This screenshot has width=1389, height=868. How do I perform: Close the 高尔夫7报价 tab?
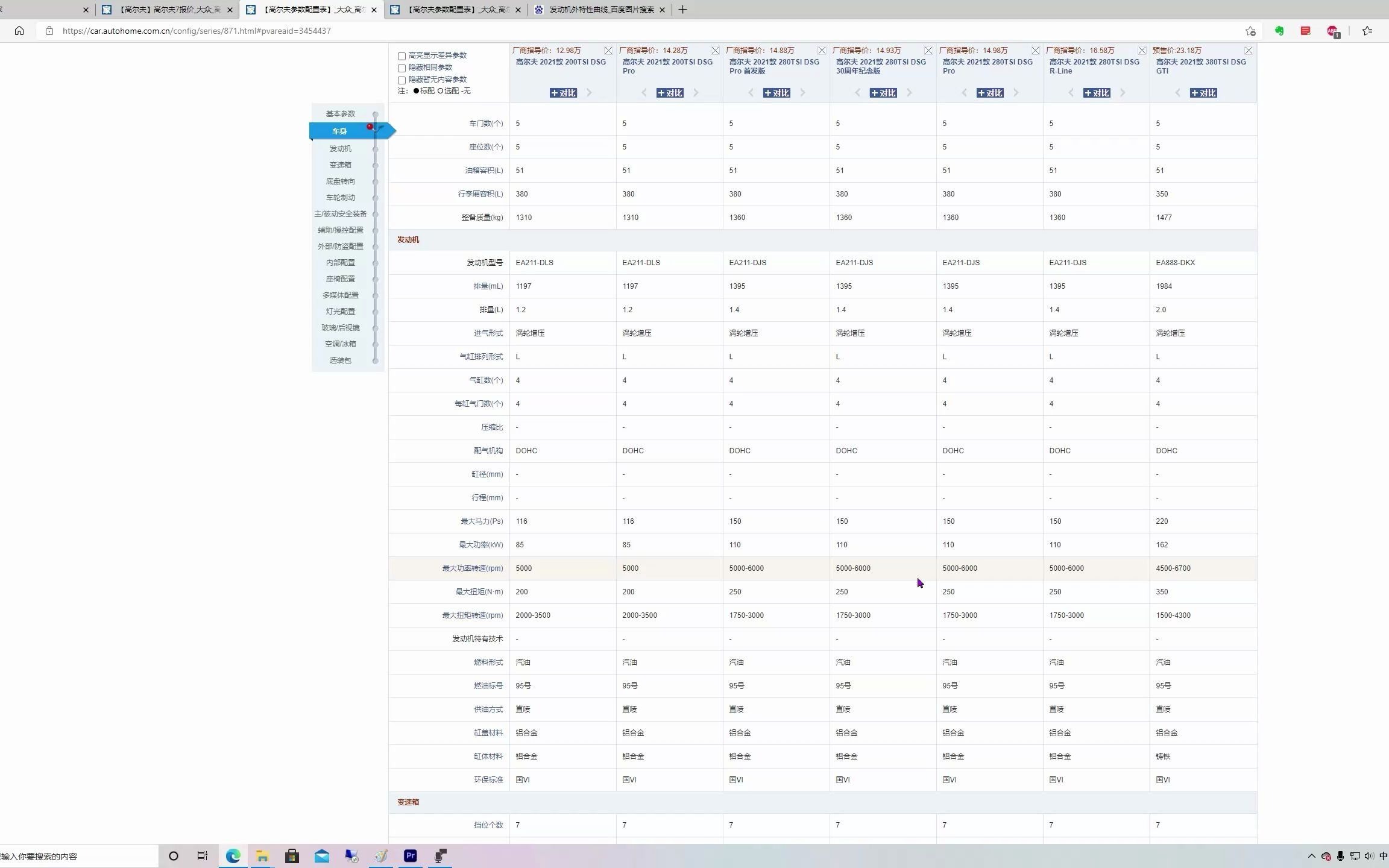tap(230, 10)
